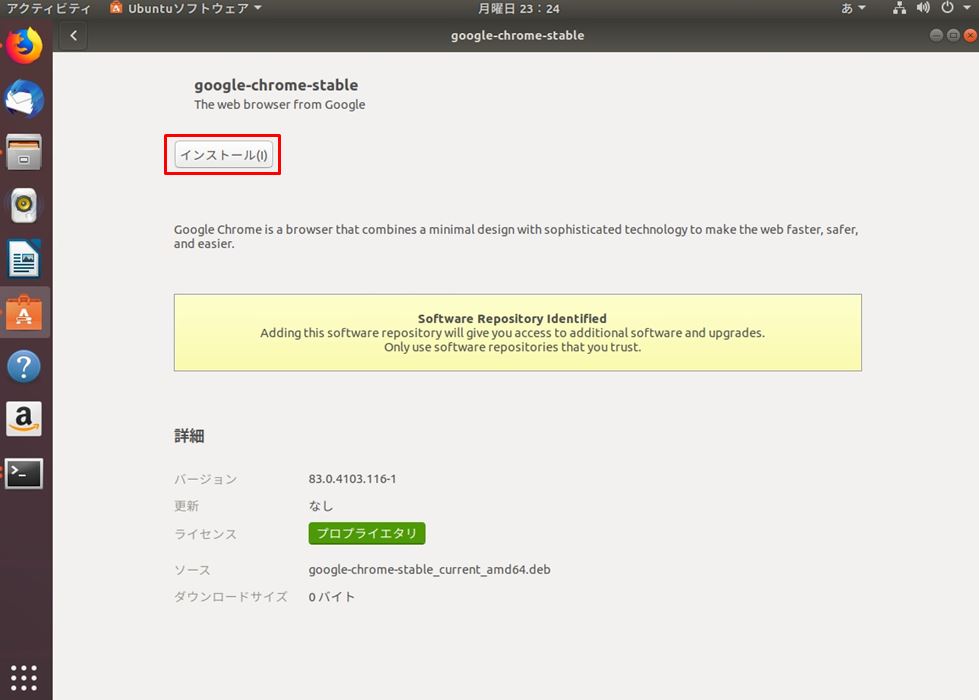Select the Ubuntu Software dock icon
This screenshot has height=700, width=979.
click(24, 312)
